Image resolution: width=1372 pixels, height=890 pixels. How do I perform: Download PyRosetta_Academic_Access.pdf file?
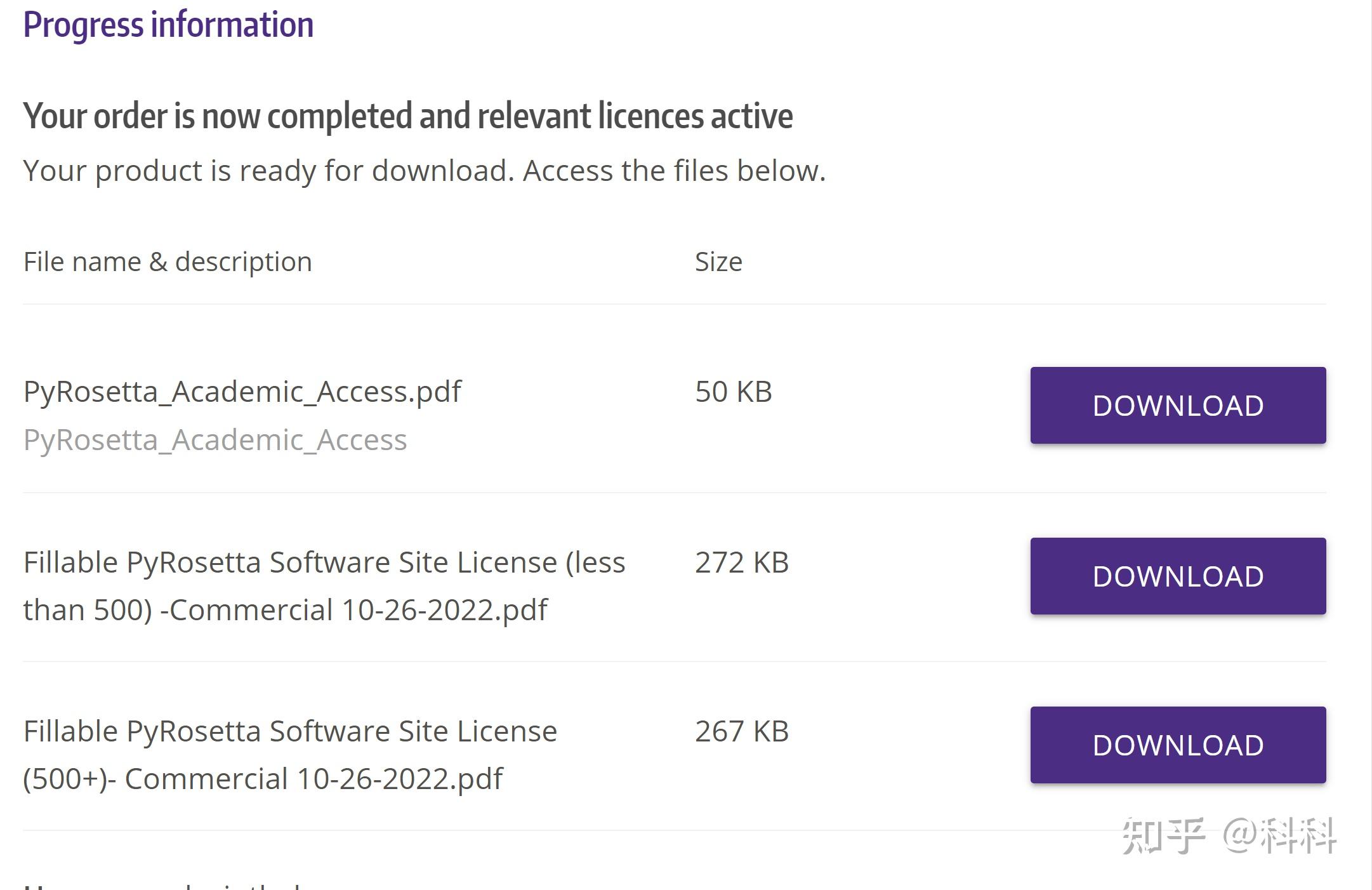tap(1177, 405)
